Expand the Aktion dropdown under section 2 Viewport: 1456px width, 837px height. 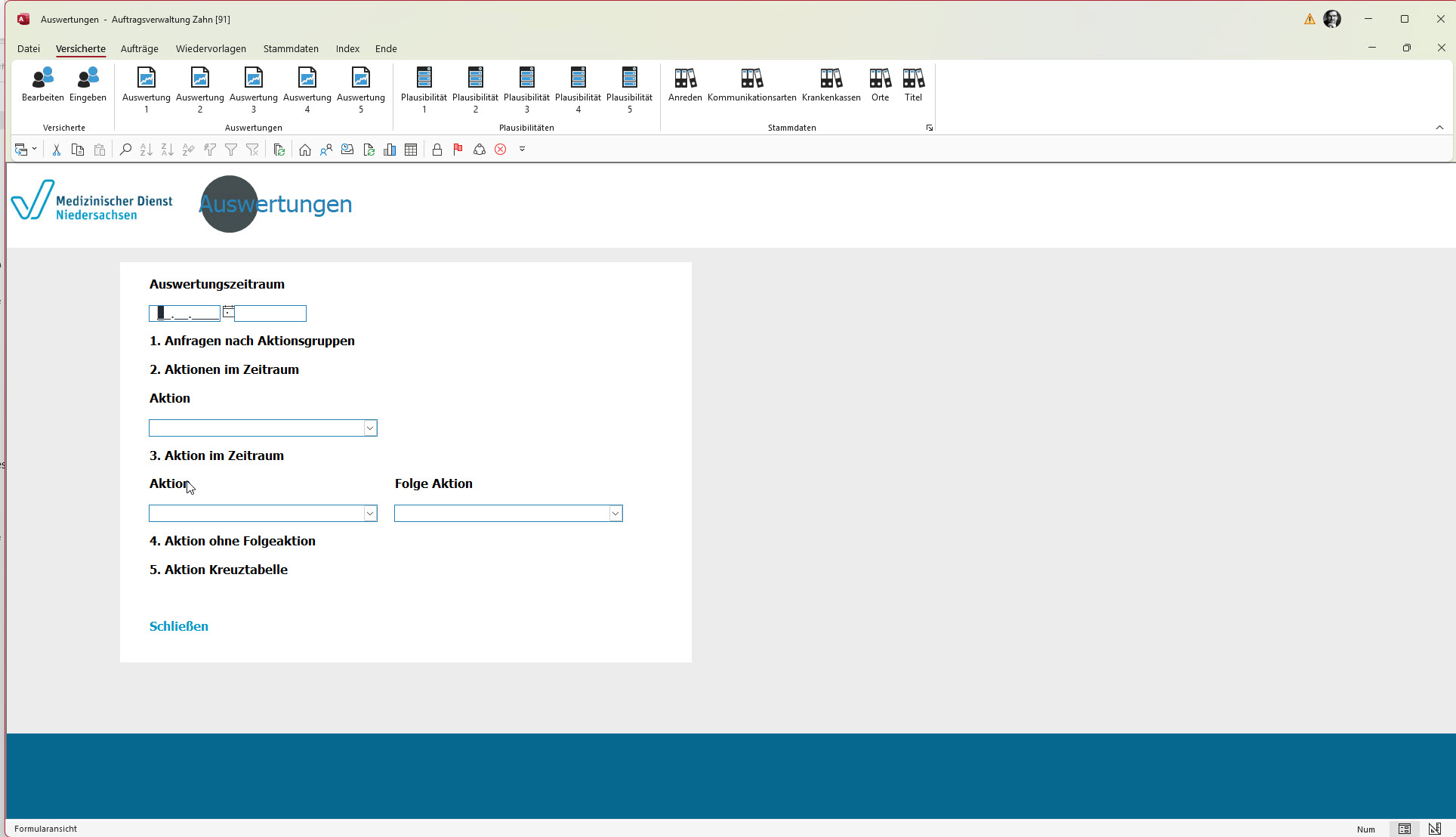tap(370, 428)
